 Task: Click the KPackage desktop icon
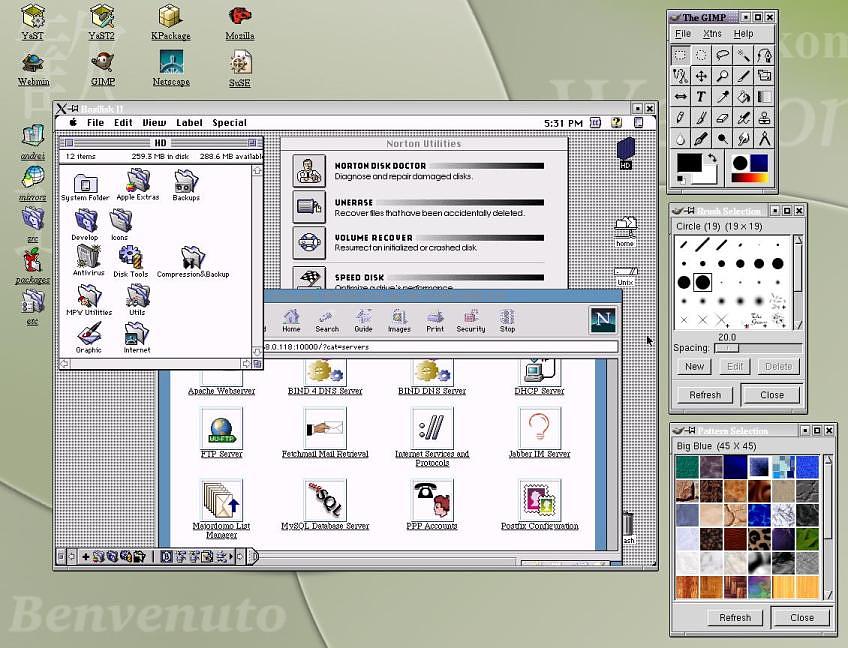(x=171, y=23)
